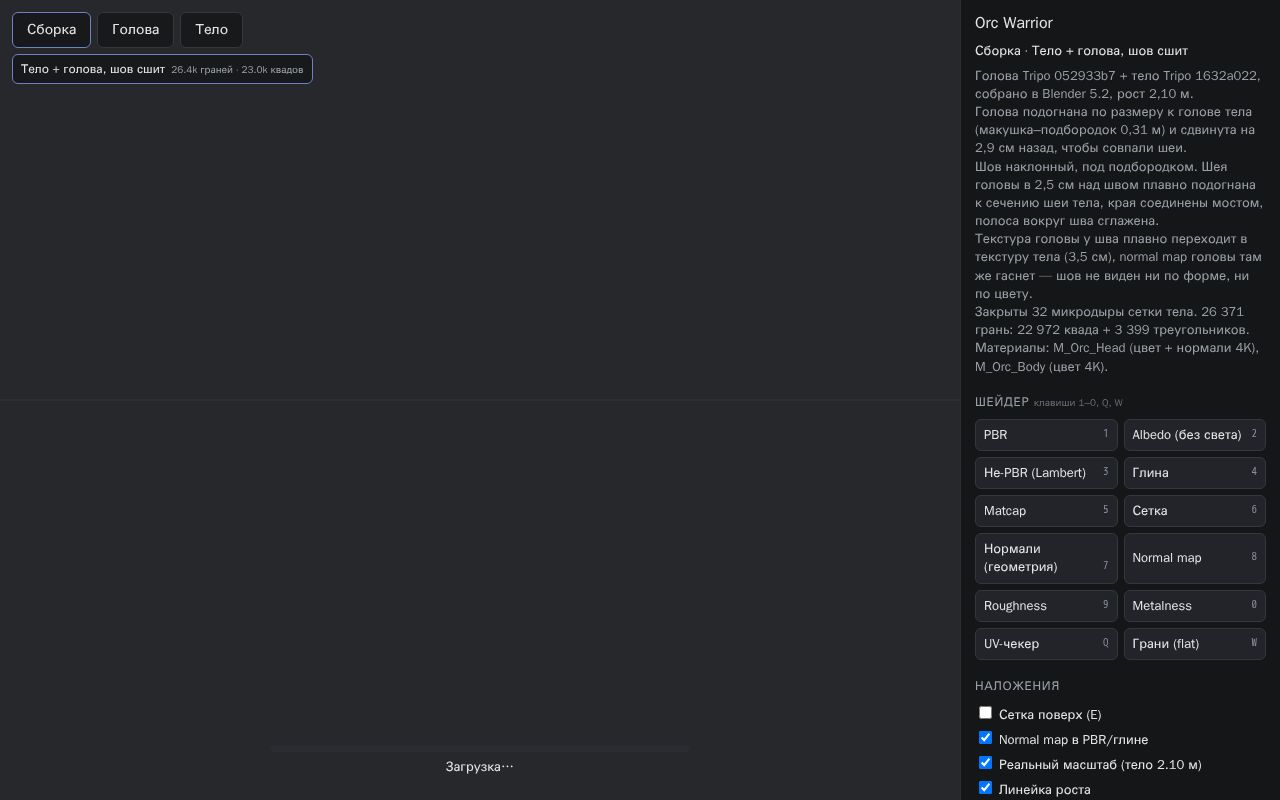The height and width of the screenshot is (800, 1280).
Task: Enable the Сетка shader mode
Action: 1195,511
